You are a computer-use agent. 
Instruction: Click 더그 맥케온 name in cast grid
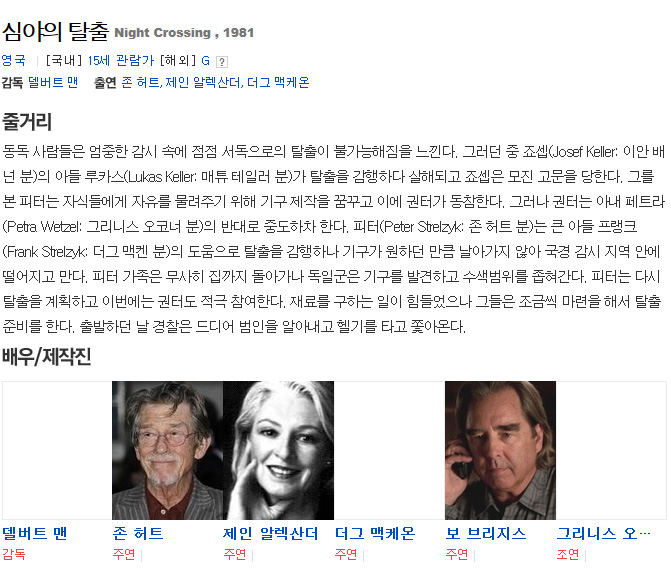[375, 534]
